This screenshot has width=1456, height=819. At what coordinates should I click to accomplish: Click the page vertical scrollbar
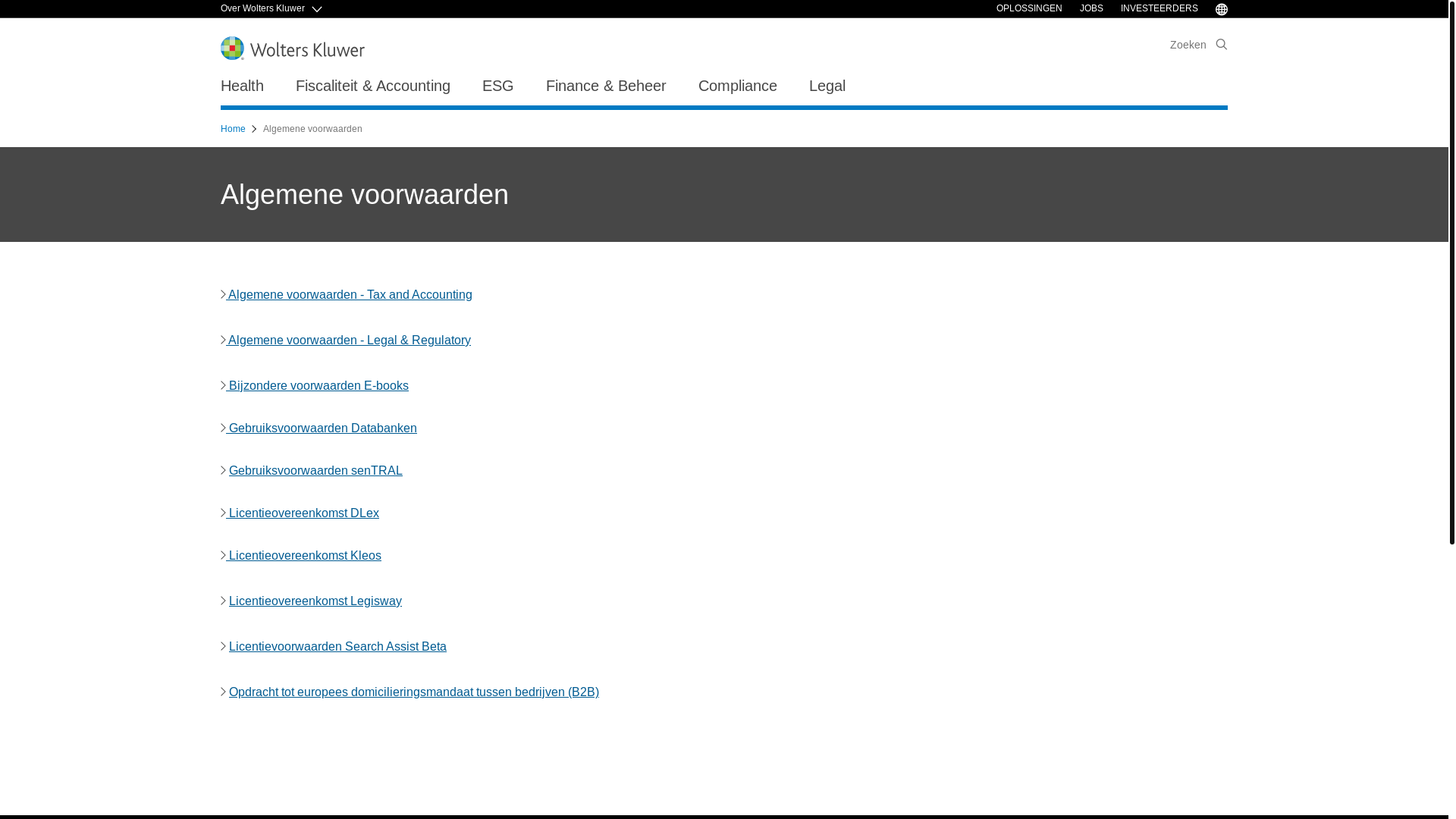[x=1451, y=273]
